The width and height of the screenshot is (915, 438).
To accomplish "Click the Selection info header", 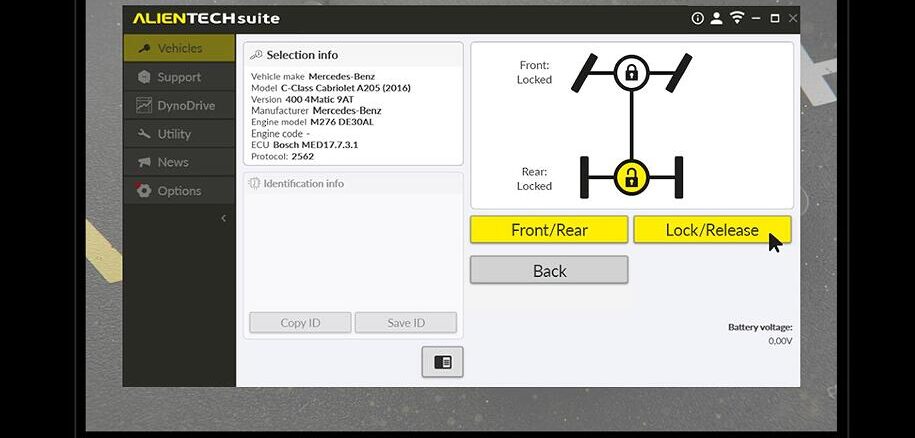I will (353, 55).
